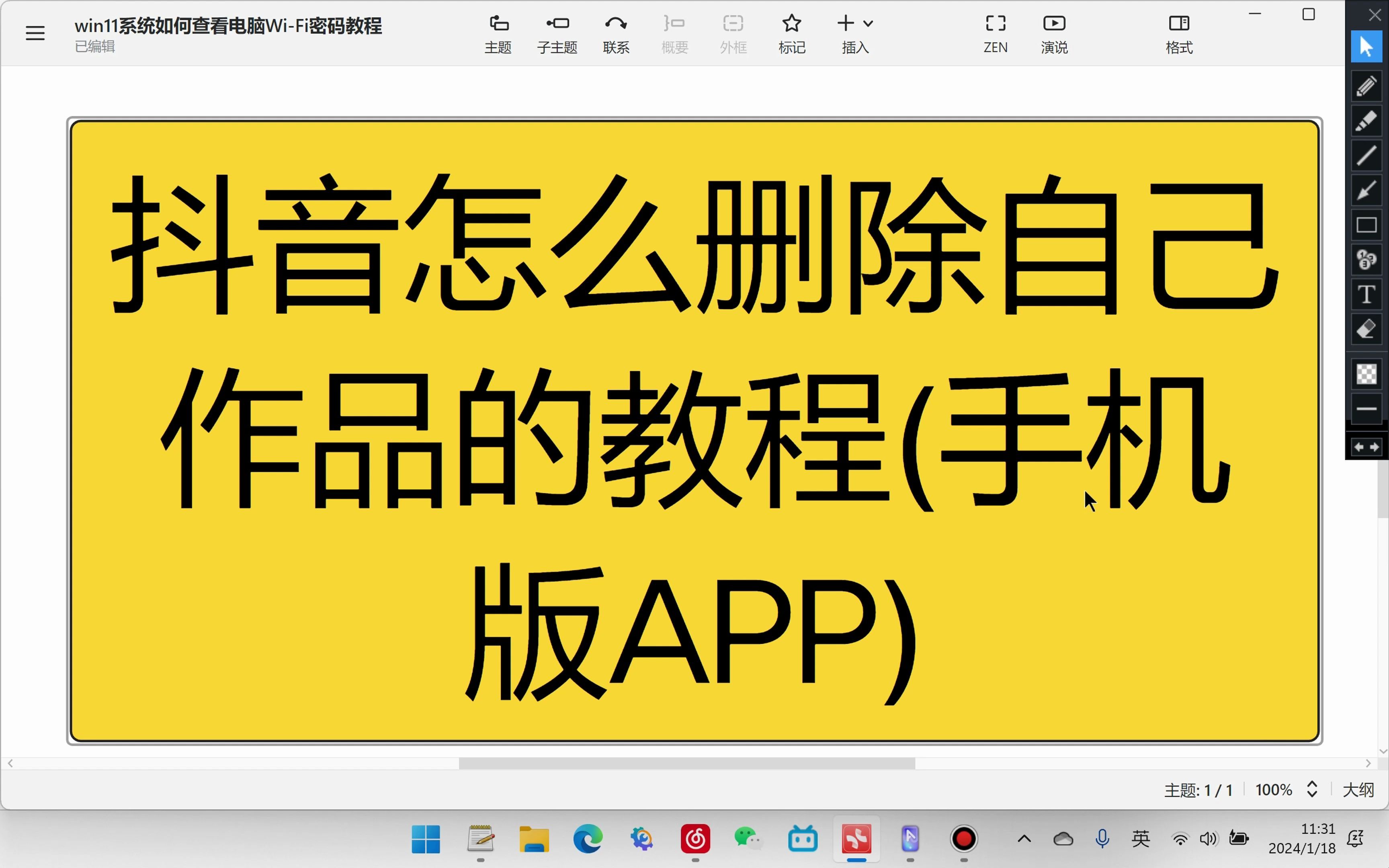The image size is (1389, 868).
Task: Toggle the 格式 format panel
Action: pyautogui.click(x=1180, y=35)
